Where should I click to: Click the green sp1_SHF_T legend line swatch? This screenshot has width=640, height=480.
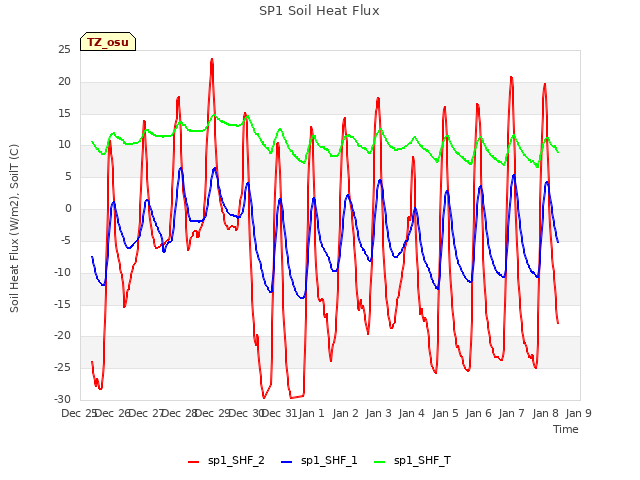pyautogui.click(x=380, y=462)
